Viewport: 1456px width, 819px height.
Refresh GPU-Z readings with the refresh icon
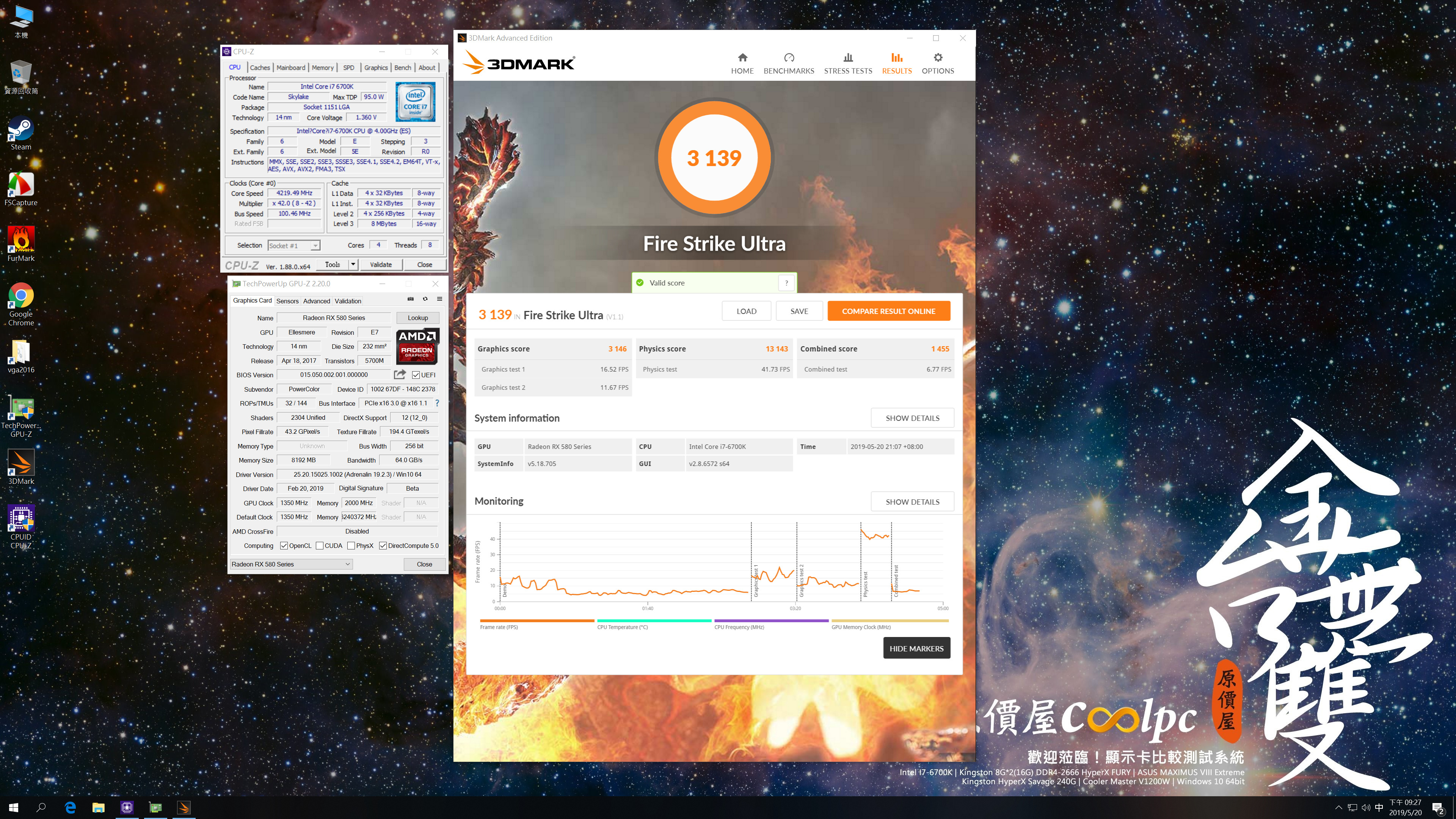click(x=425, y=299)
